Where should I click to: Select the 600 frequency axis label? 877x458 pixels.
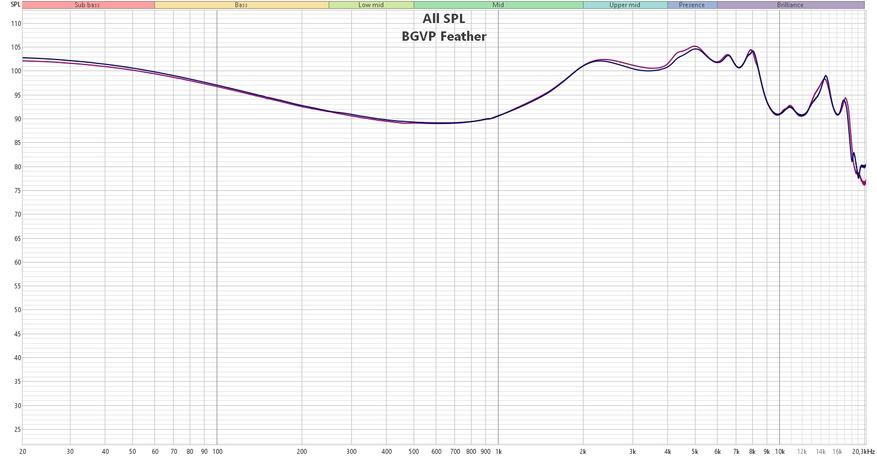pyautogui.click(x=436, y=451)
